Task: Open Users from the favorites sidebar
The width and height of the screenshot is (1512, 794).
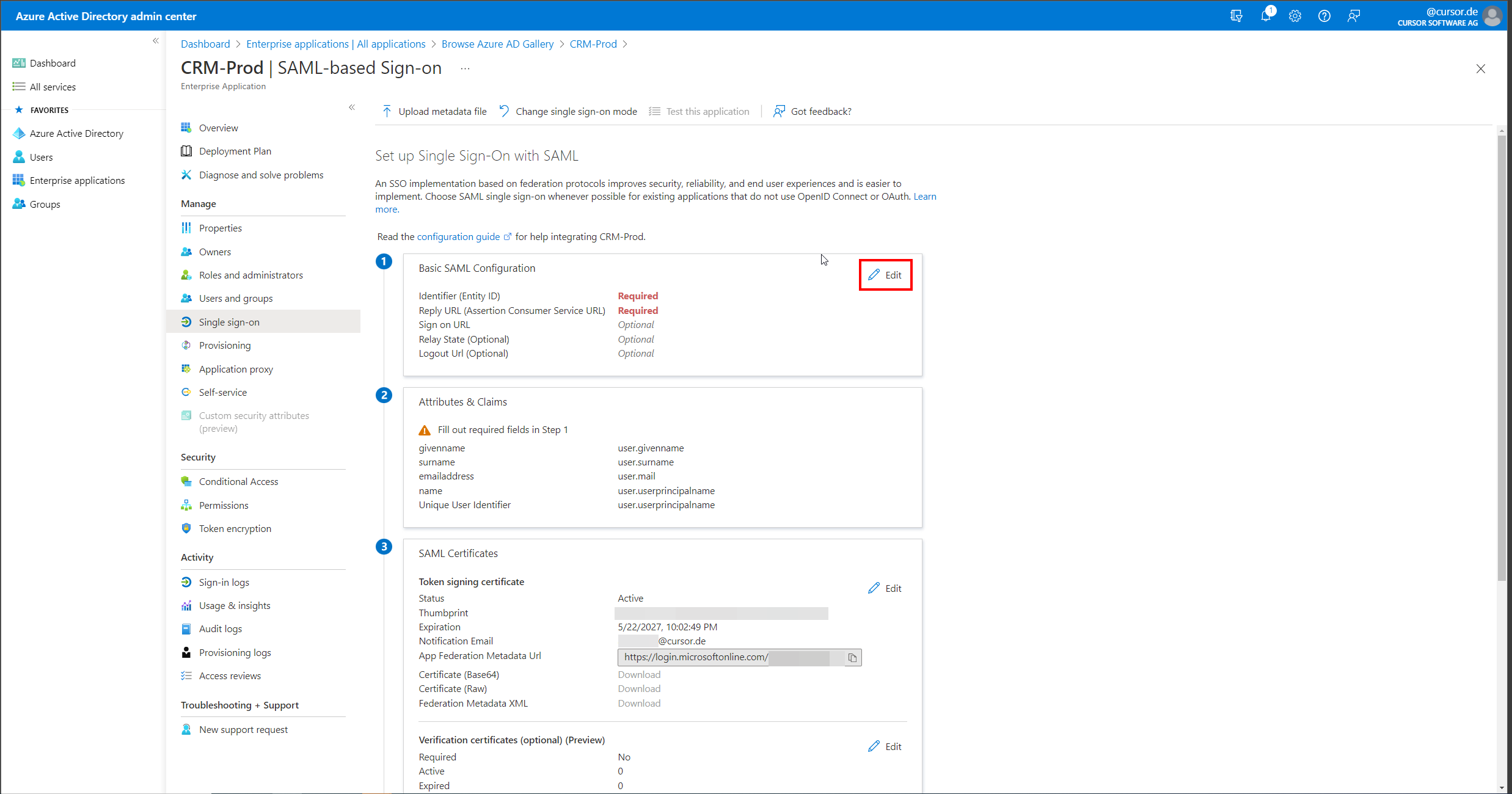Action: [41, 157]
